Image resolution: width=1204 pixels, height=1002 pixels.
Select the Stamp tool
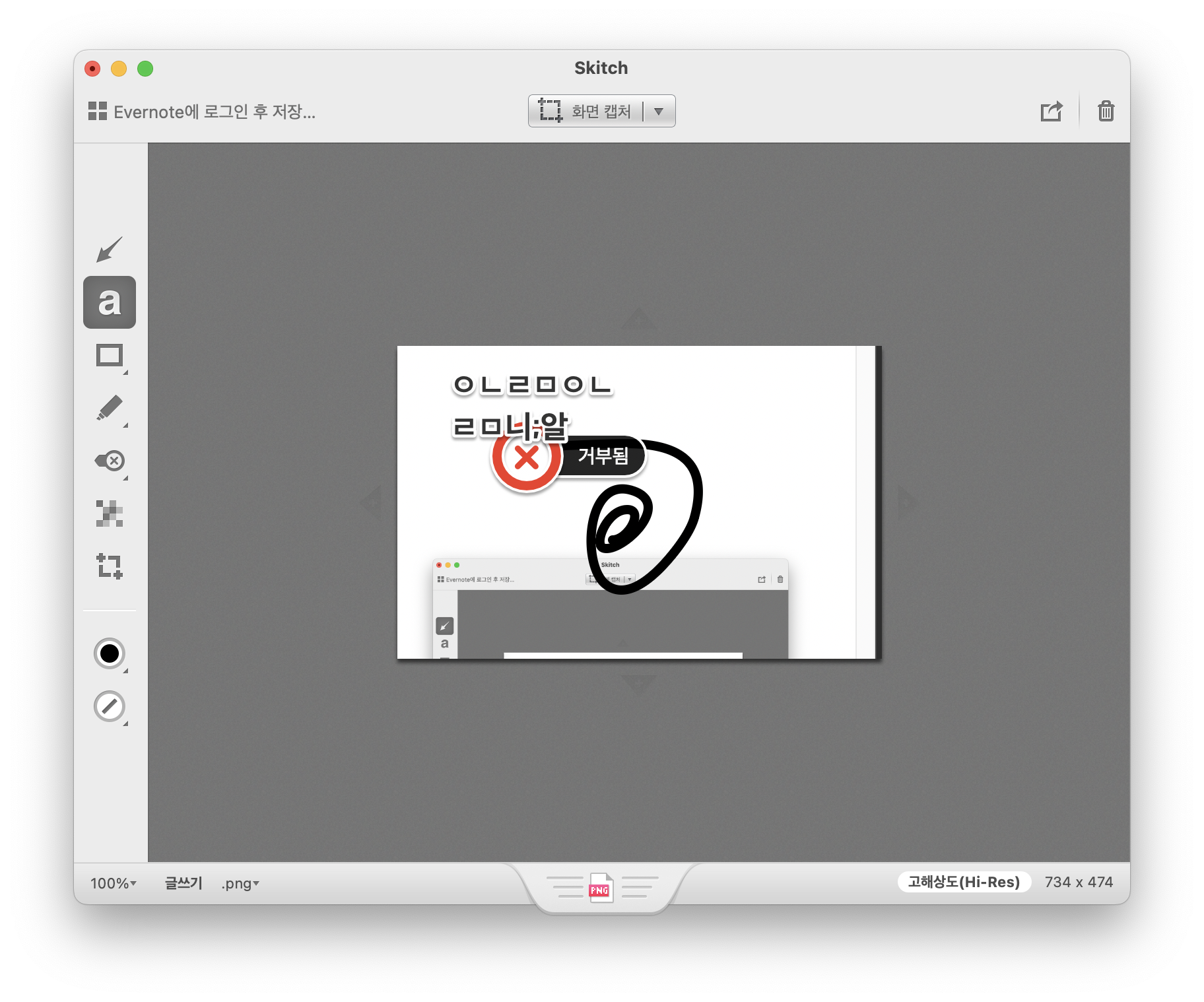click(110, 461)
